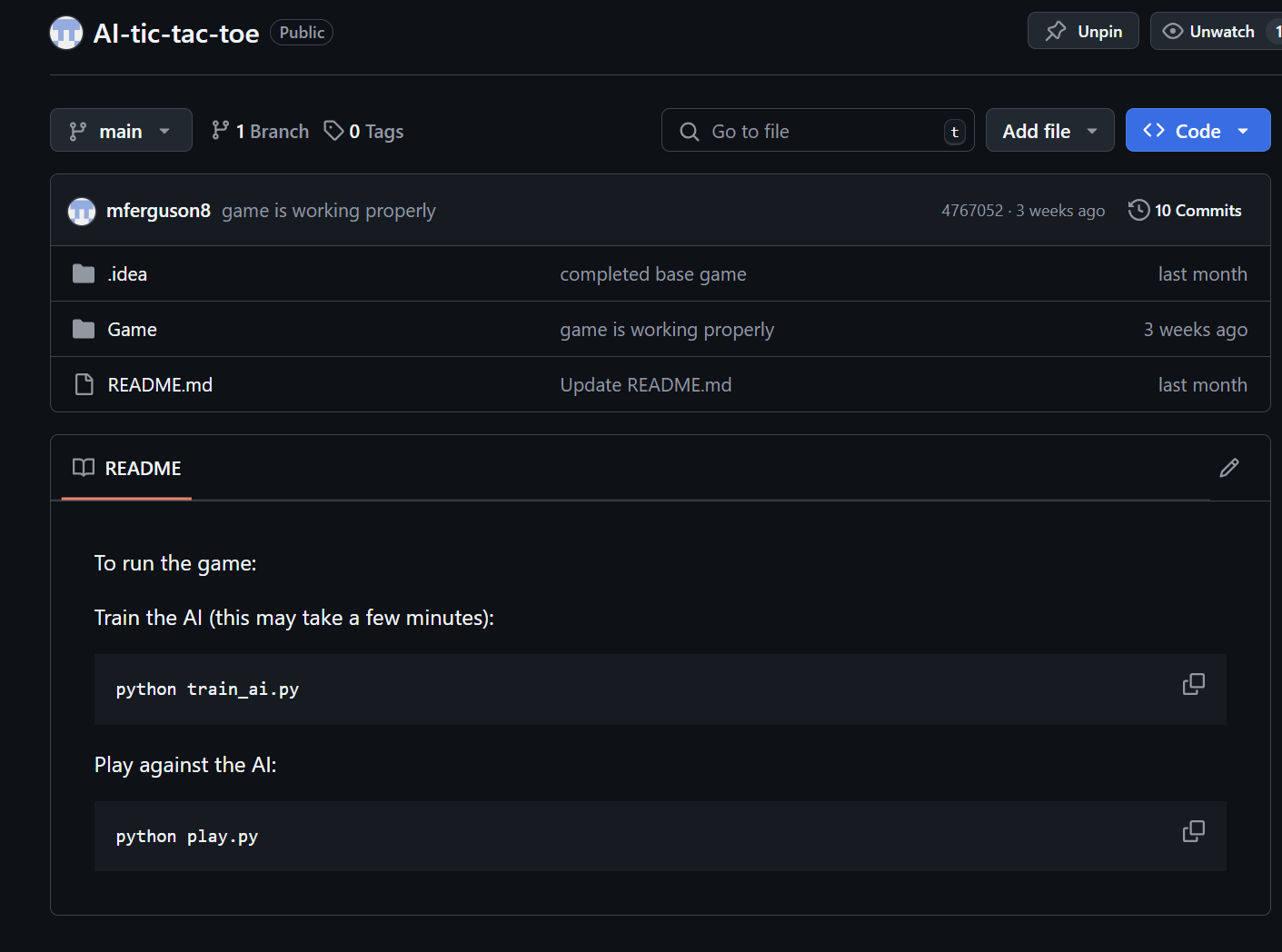Viewport: 1282px width, 952px height.
Task: Click the mferguson8 commit author avatar
Action: (82, 211)
